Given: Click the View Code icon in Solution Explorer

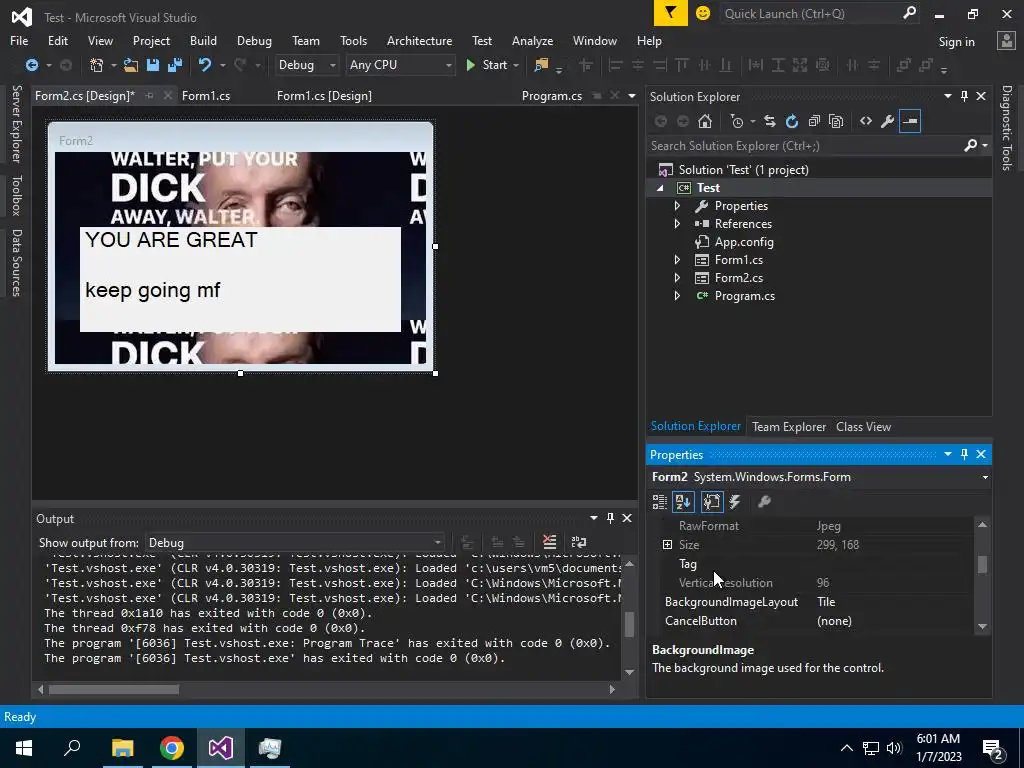Looking at the screenshot, I should (x=866, y=121).
